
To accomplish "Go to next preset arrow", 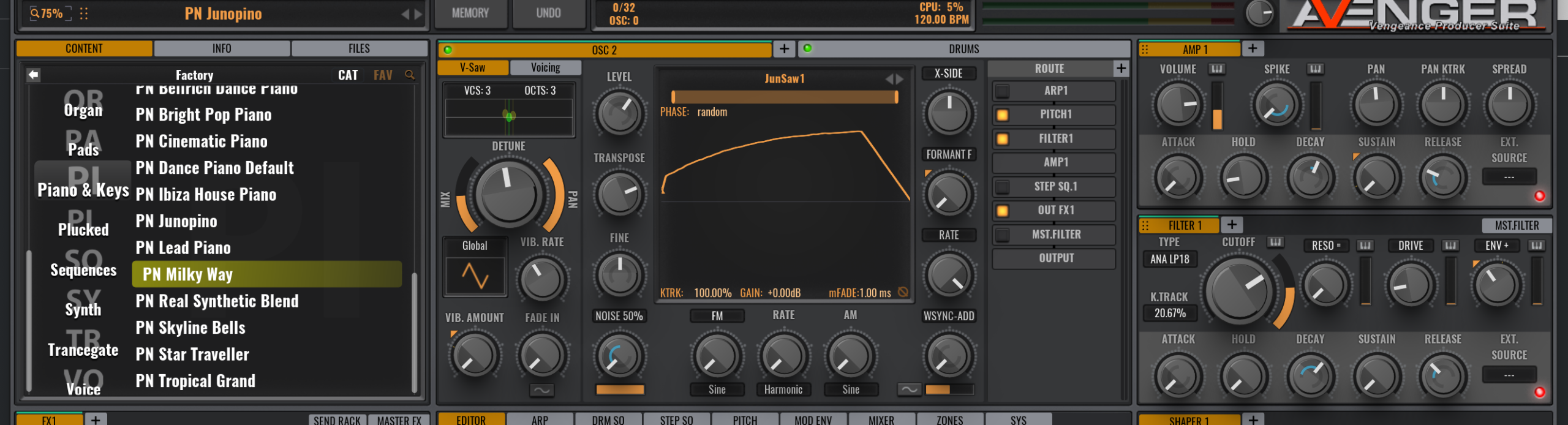I will 418,14.
